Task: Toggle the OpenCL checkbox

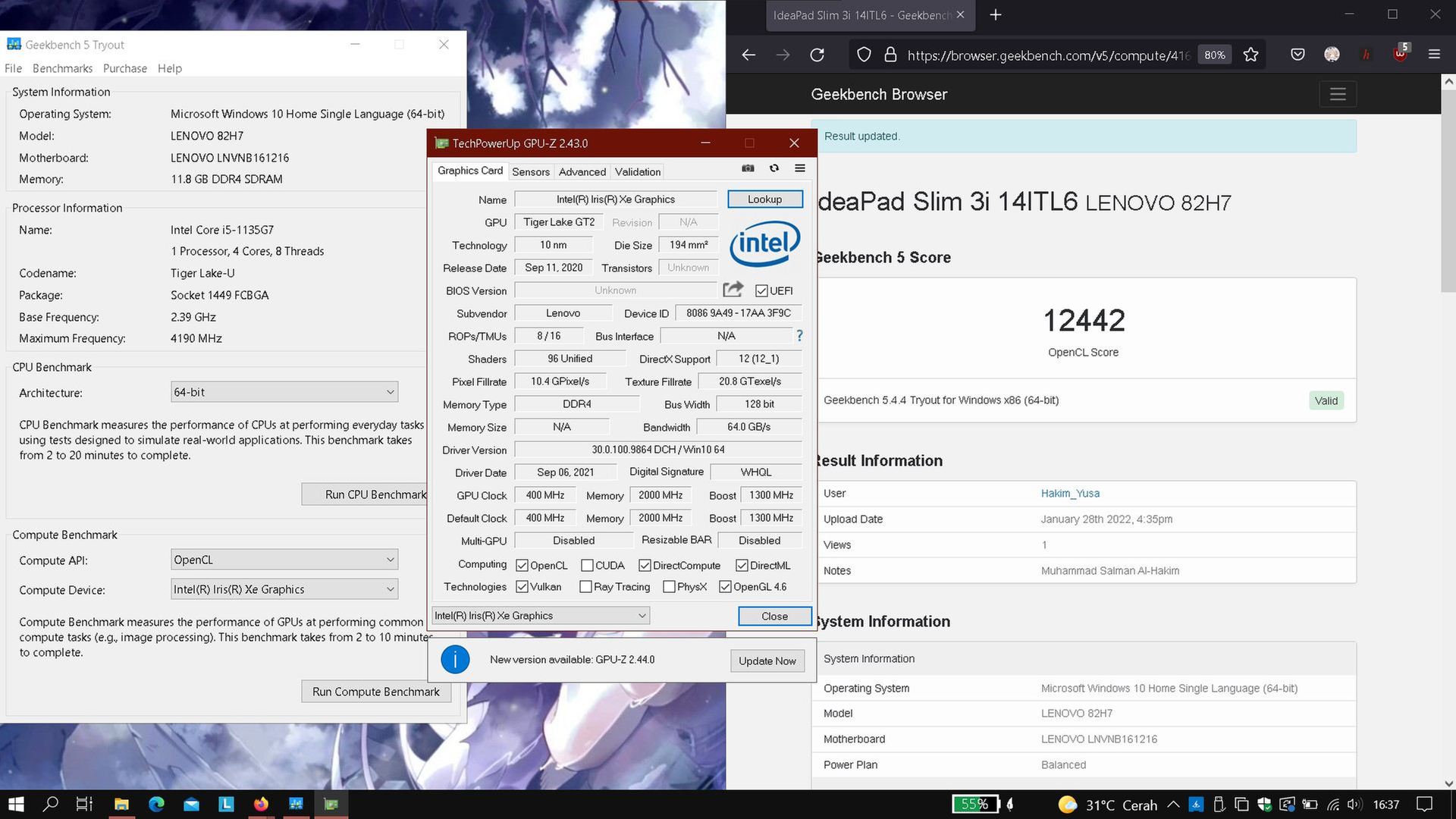Action: (x=522, y=565)
